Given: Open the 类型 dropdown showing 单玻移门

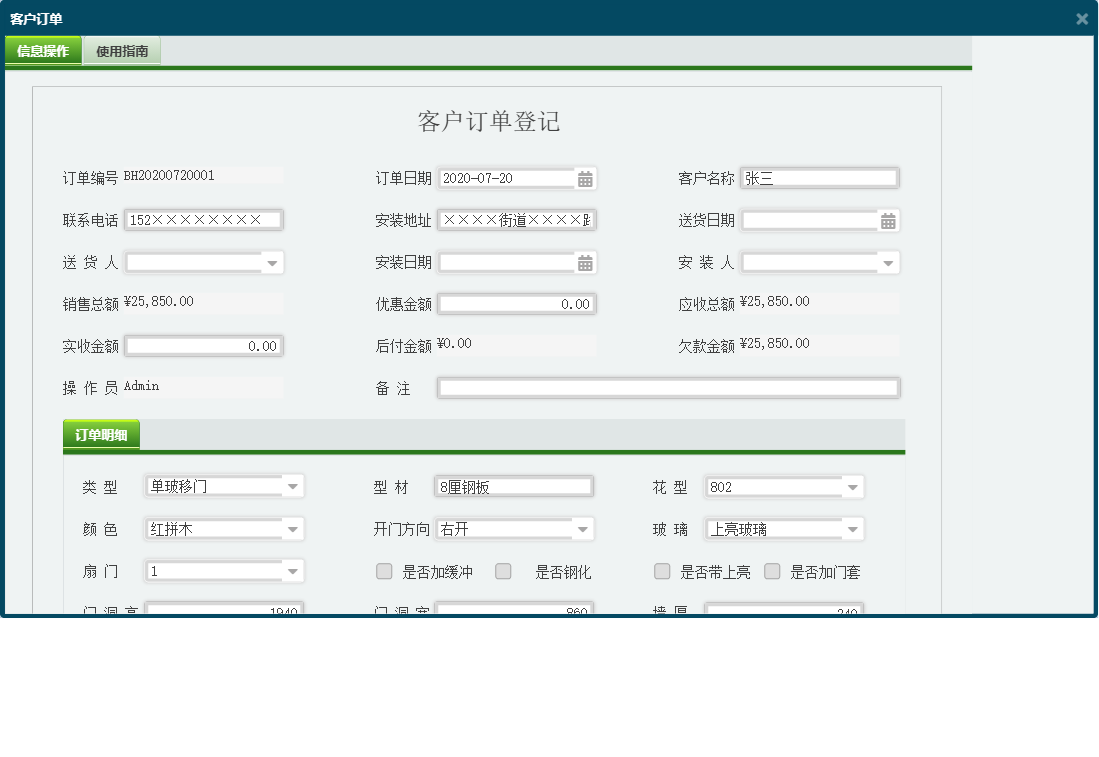Looking at the screenshot, I should 292,487.
